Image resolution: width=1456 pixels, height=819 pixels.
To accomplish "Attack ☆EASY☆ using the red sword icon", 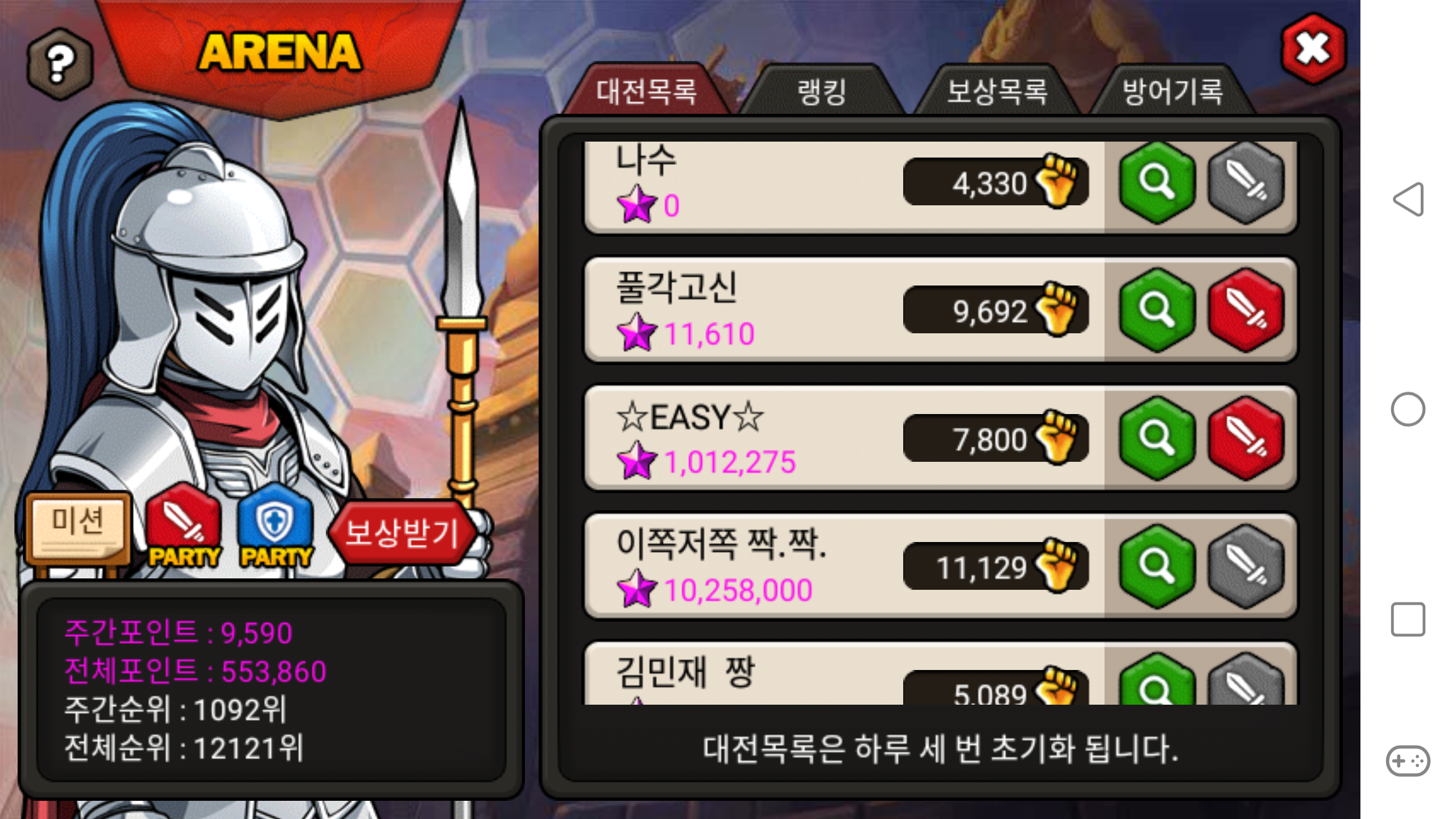I will pos(1246,438).
